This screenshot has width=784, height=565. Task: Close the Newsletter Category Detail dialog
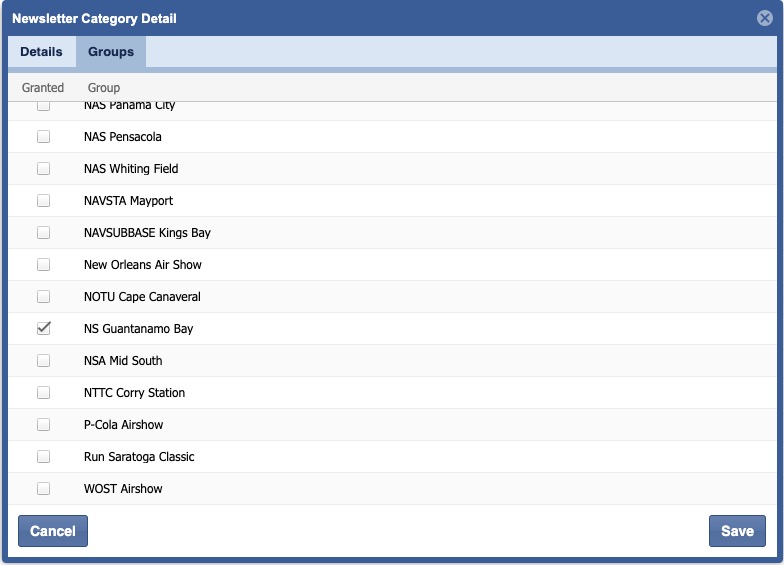[765, 18]
